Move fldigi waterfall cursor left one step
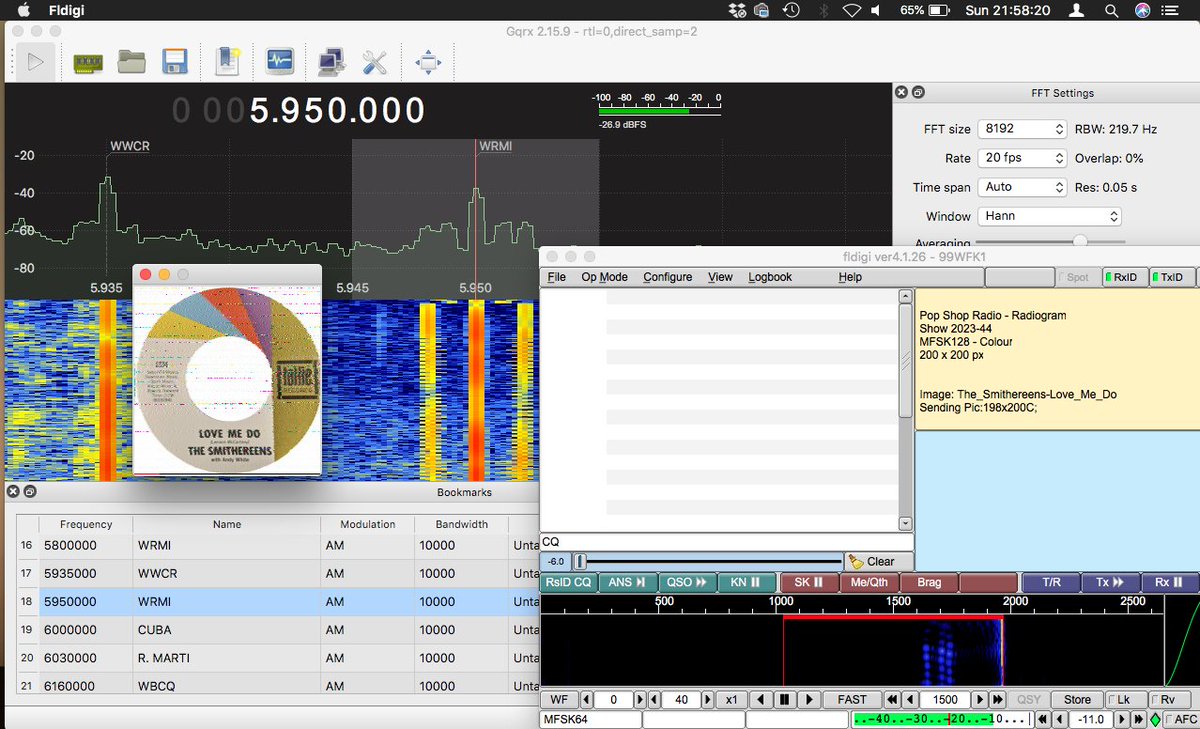The width and height of the screenshot is (1200, 729). point(762,700)
